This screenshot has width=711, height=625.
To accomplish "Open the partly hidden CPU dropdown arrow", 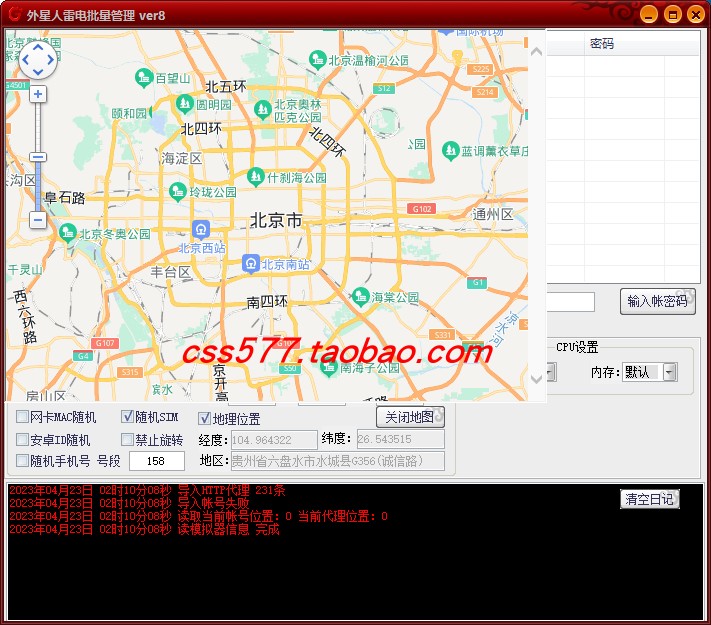I will point(551,372).
